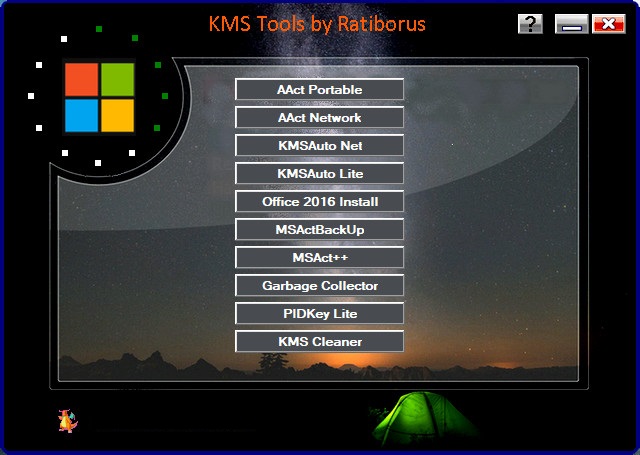Screen dimensions: 640x455
Task: Launch KMS Cleaner
Action: pos(319,341)
